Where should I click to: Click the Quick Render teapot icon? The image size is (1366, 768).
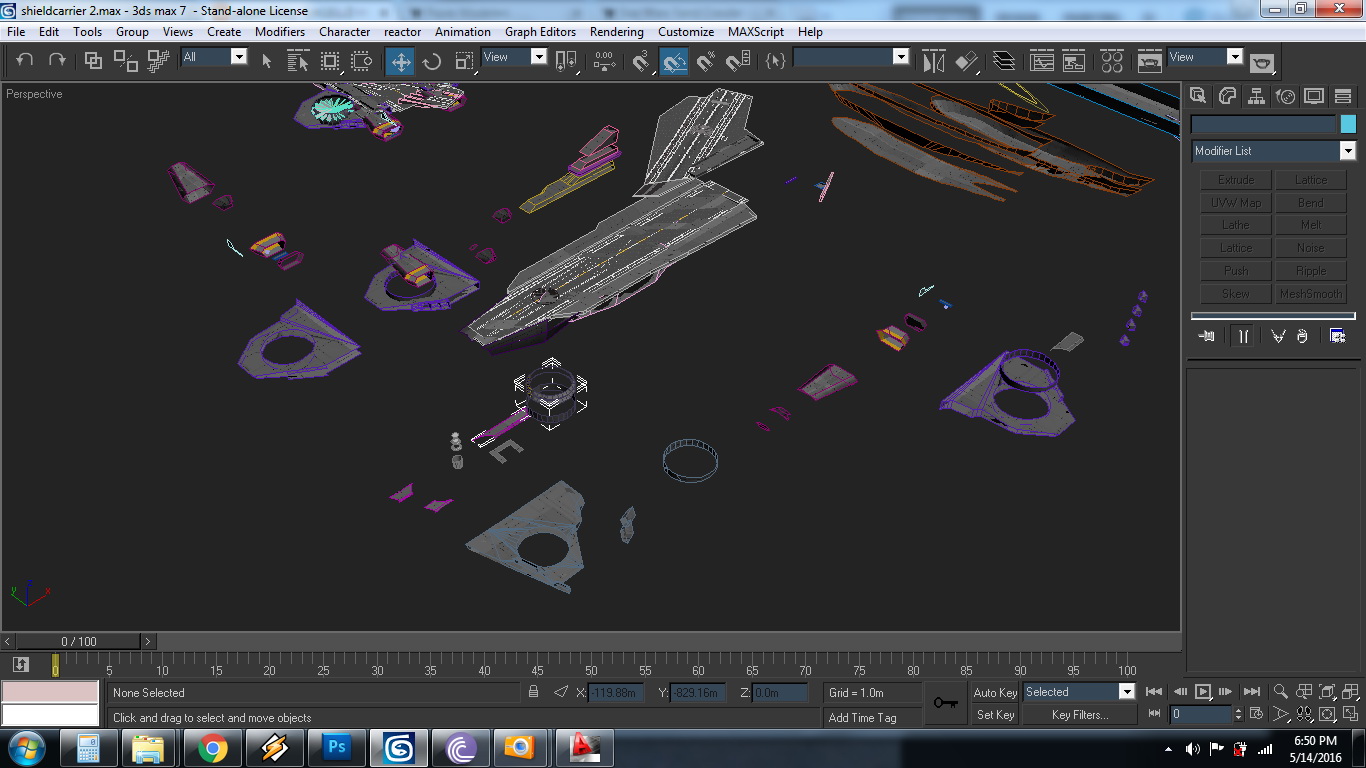[x=1262, y=62]
